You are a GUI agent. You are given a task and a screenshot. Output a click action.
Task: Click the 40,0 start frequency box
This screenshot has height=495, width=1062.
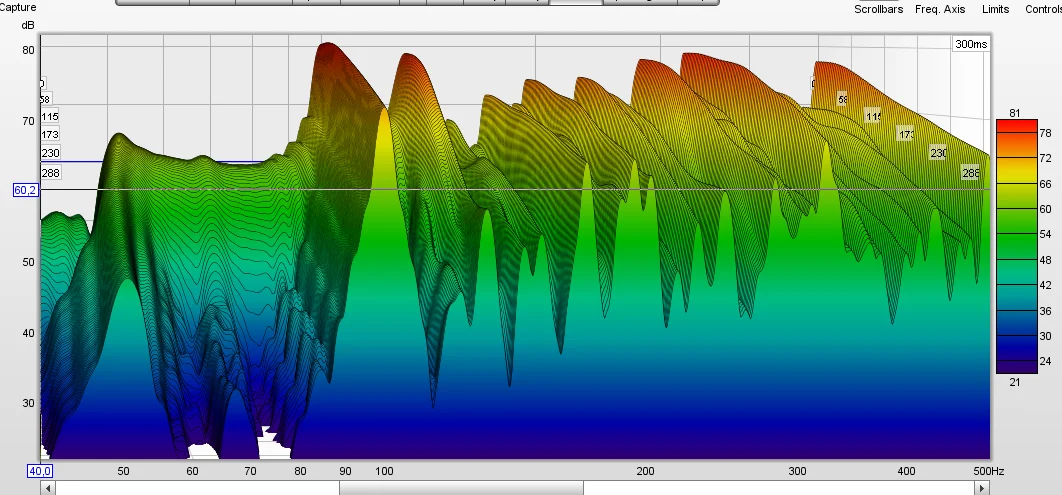click(39, 471)
